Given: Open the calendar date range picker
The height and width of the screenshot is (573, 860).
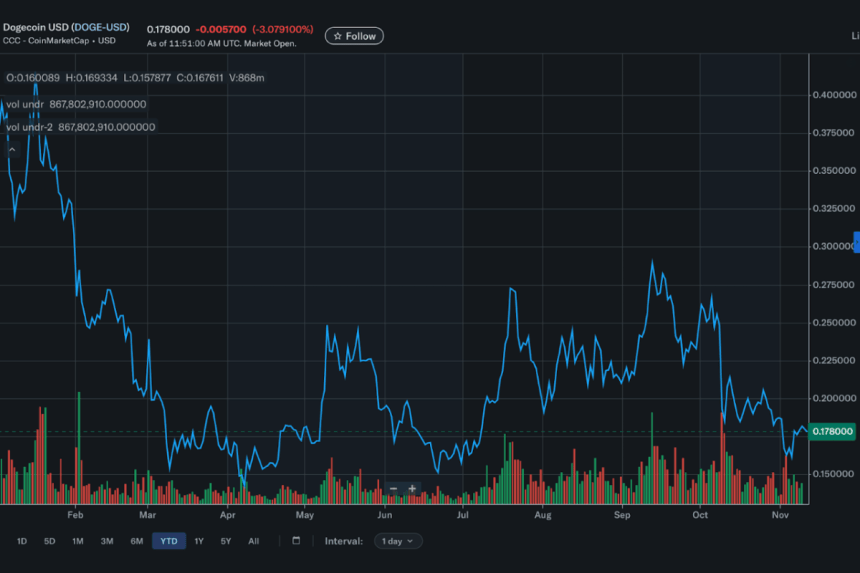Looking at the screenshot, I should coord(296,541).
